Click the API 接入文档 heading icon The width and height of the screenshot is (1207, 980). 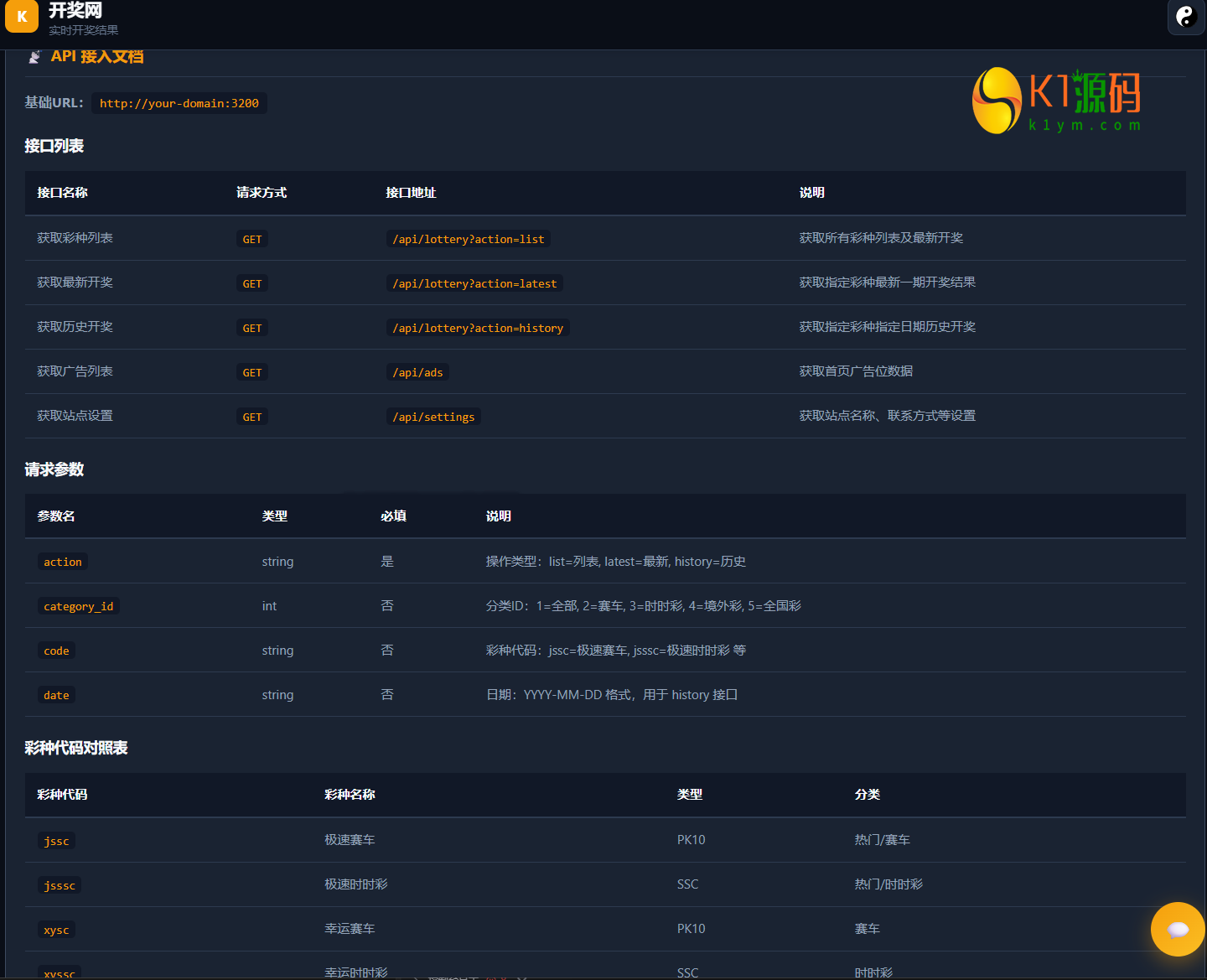point(34,56)
